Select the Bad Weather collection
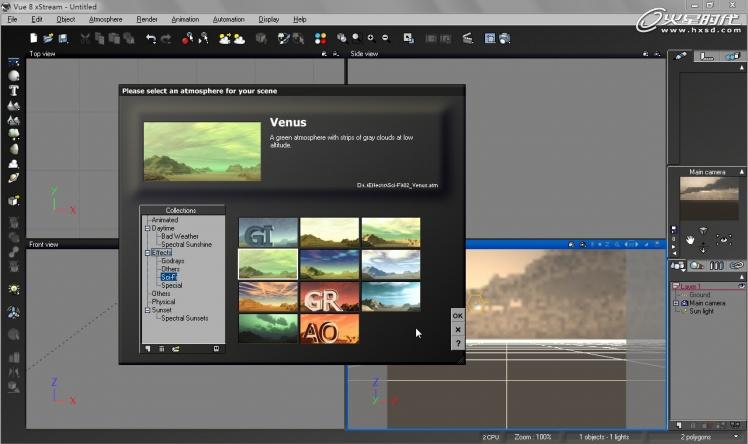This screenshot has height=444, width=748. coord(180,236)
